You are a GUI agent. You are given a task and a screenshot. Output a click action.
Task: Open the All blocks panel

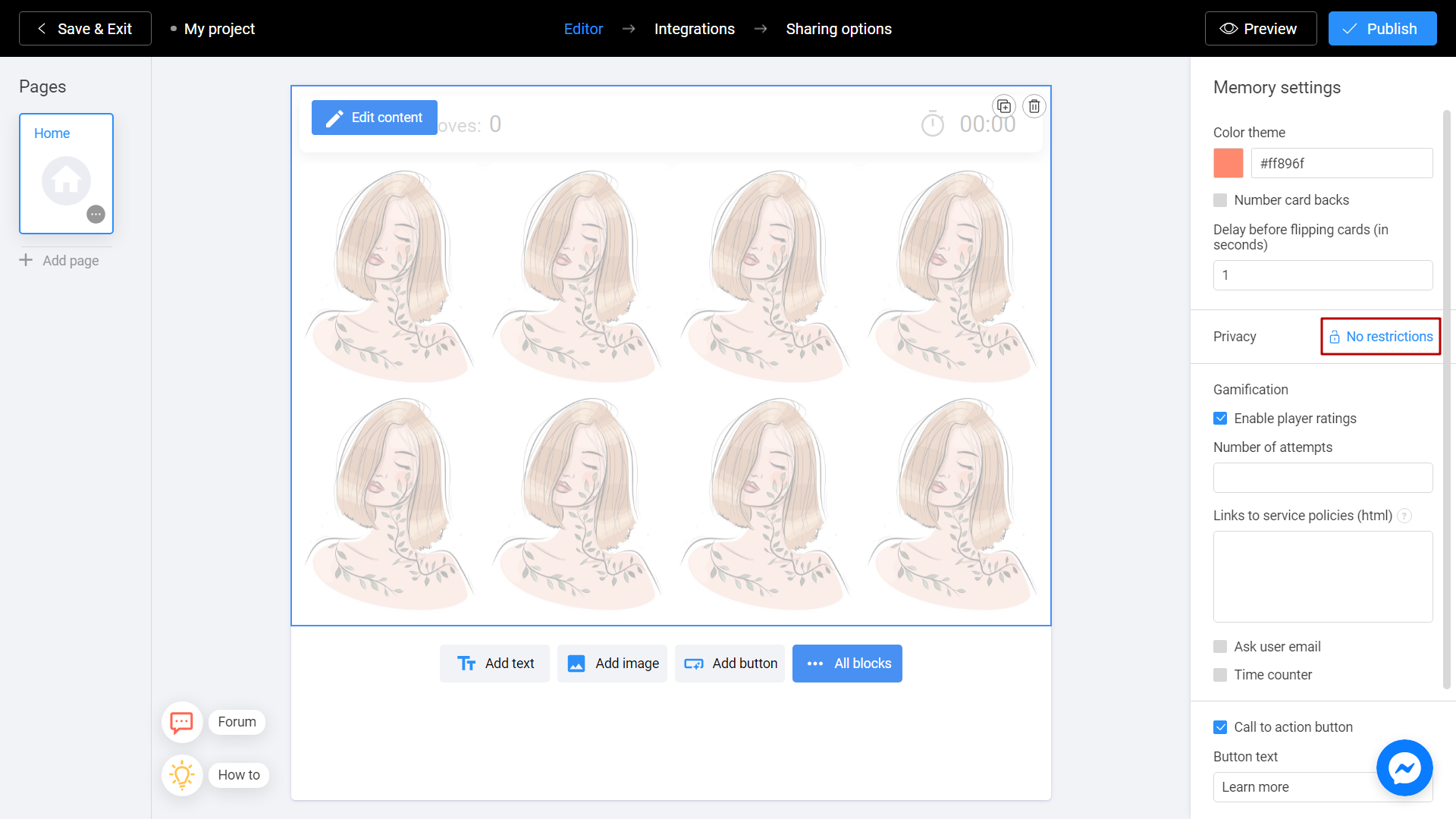pos(848,663)
